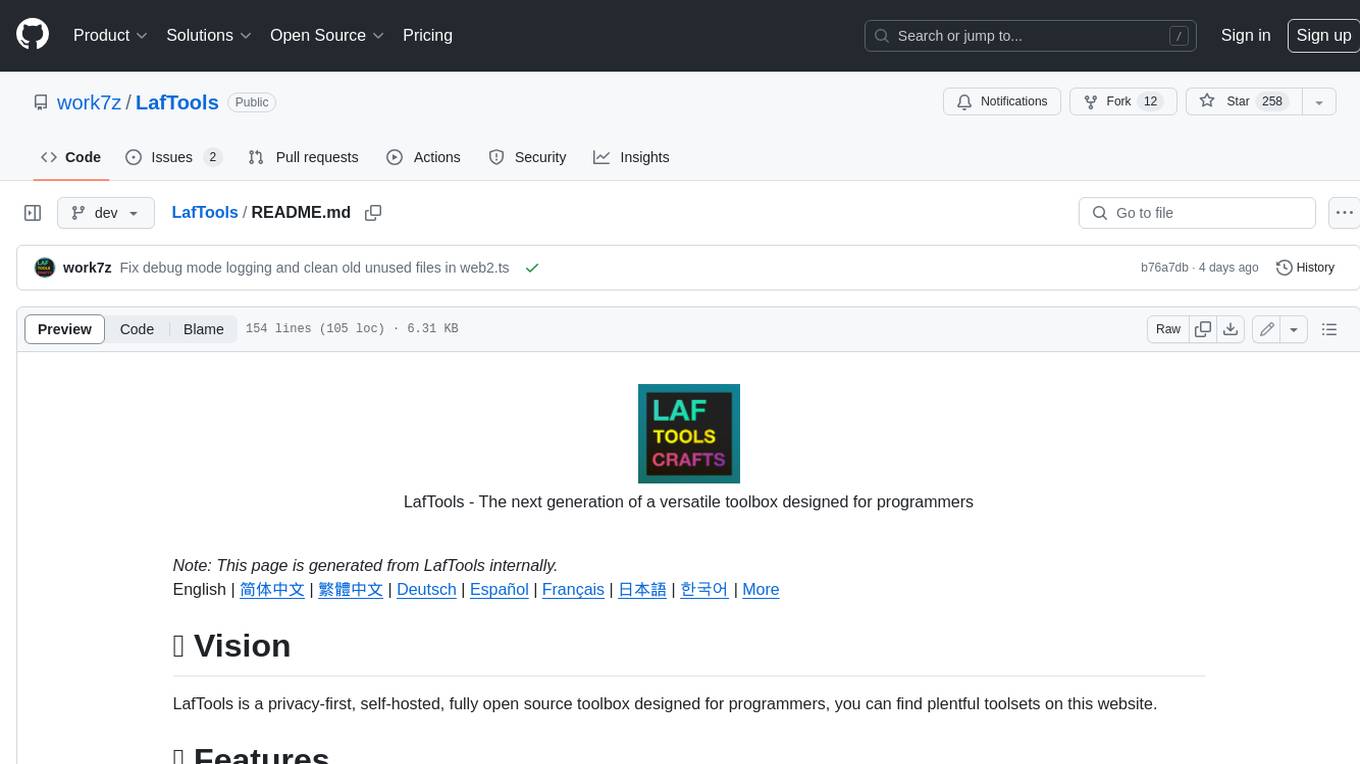
Task: Expand the Open Source menu
Action: (x=327, y=35)
